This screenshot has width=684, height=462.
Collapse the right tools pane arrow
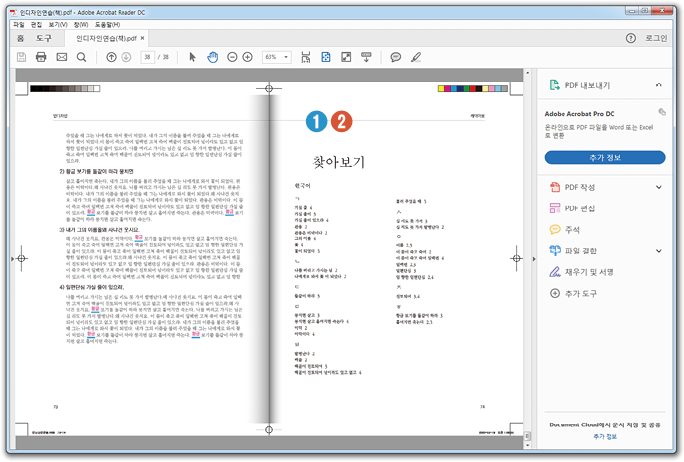(x=534, y=259)
